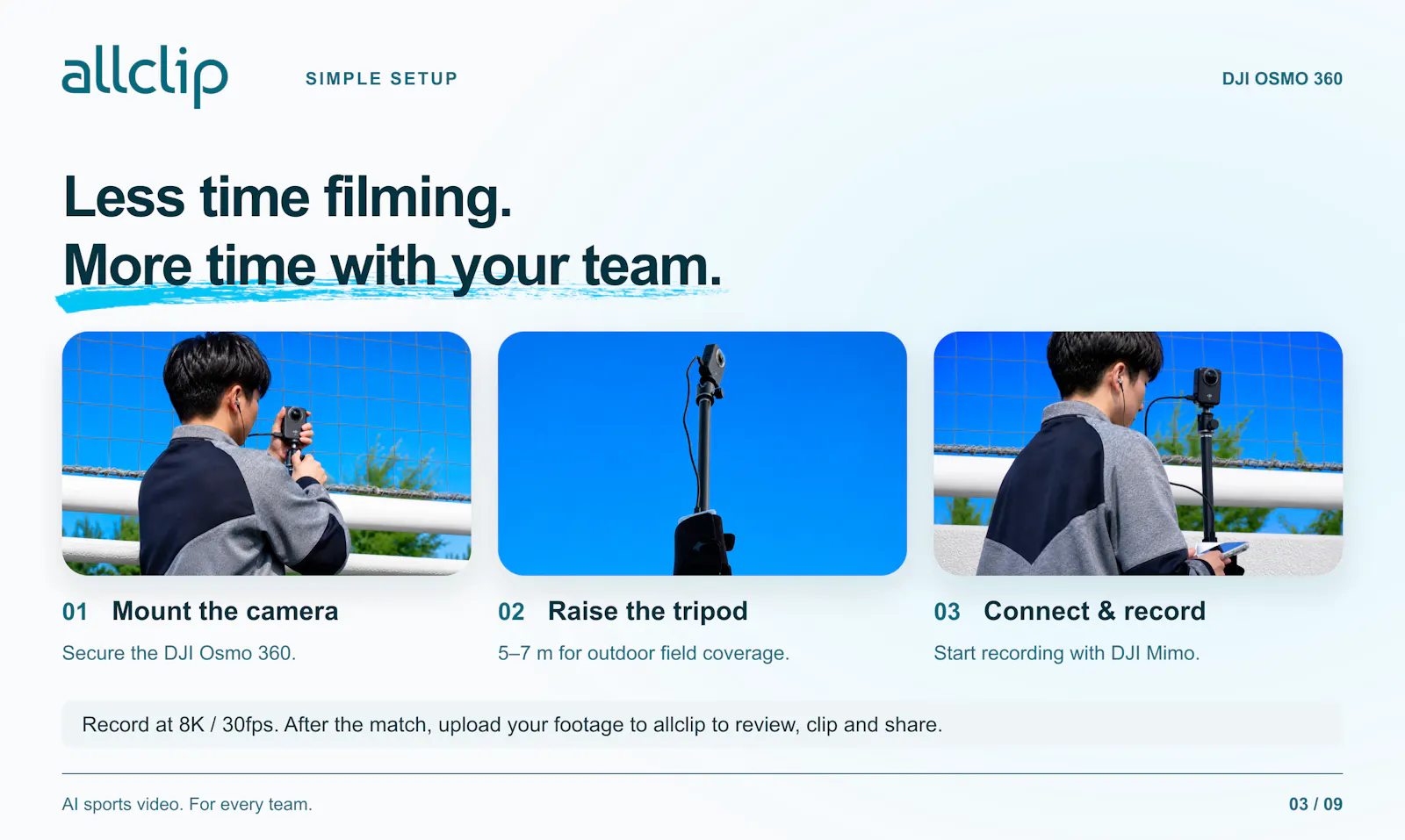Open the Raise the tripod photo
This screenshot has height=840, width=1405.
(x=702, y=454)
